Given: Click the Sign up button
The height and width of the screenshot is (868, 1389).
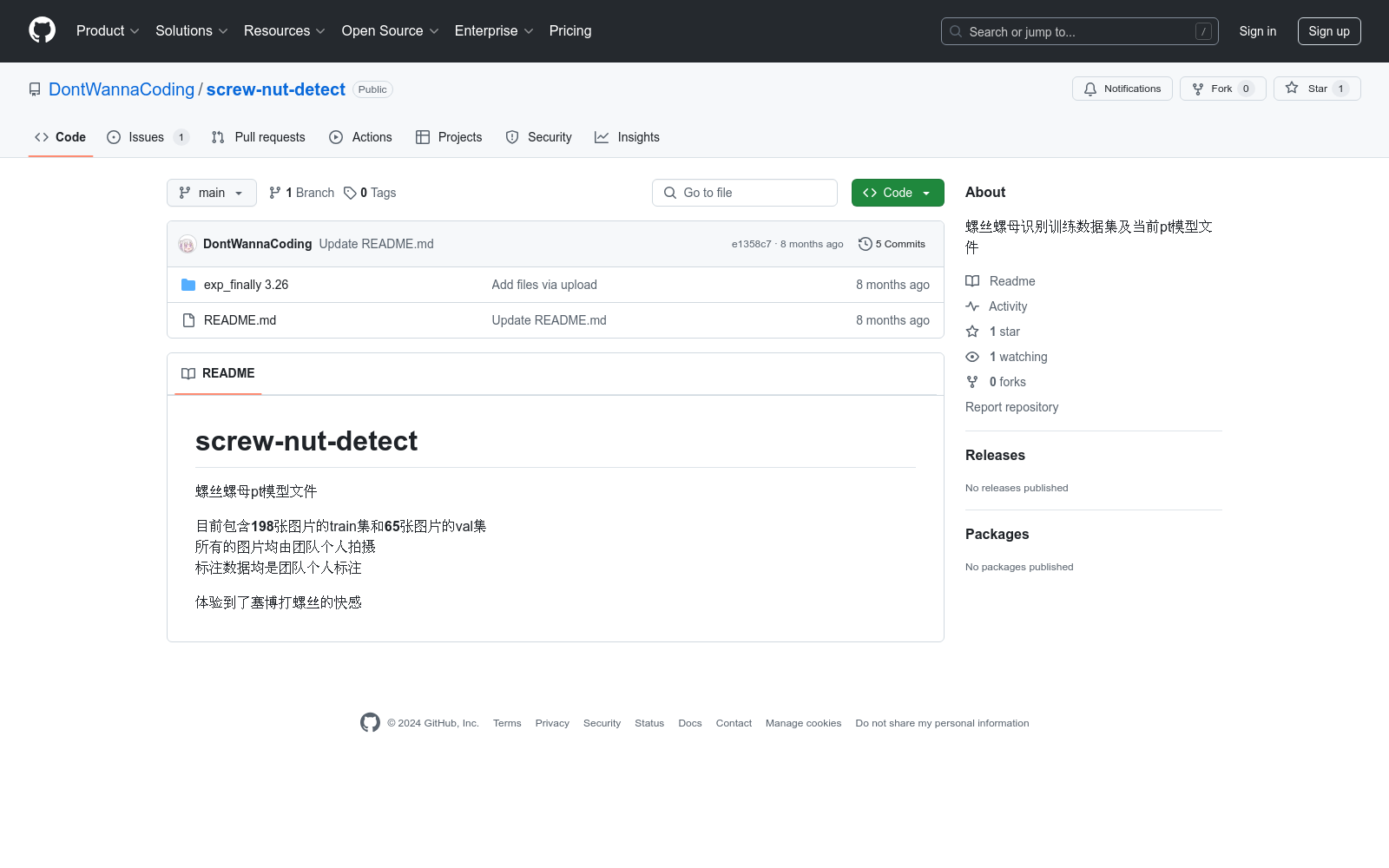Looking at the screenshot, I should [1329, 31].
